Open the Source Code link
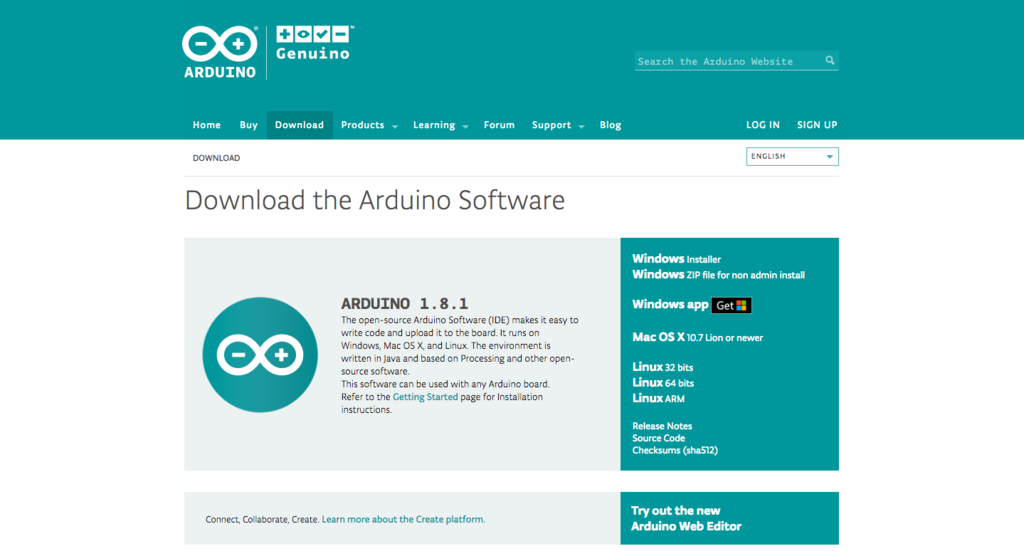1024x556 pixels. coord(658,438)
